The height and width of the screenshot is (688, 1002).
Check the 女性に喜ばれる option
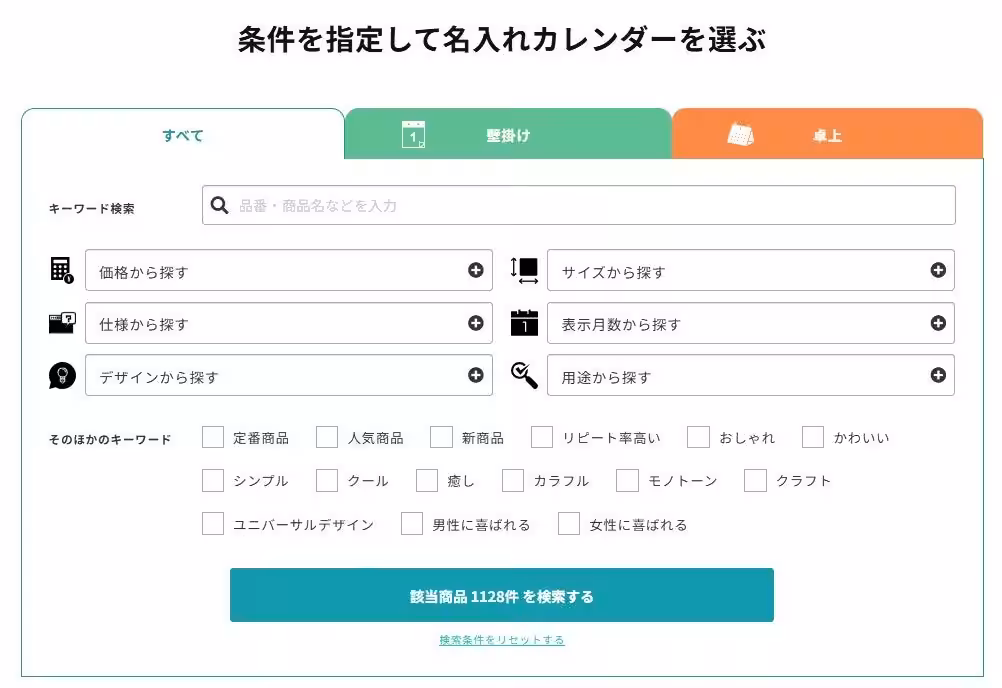568,524
